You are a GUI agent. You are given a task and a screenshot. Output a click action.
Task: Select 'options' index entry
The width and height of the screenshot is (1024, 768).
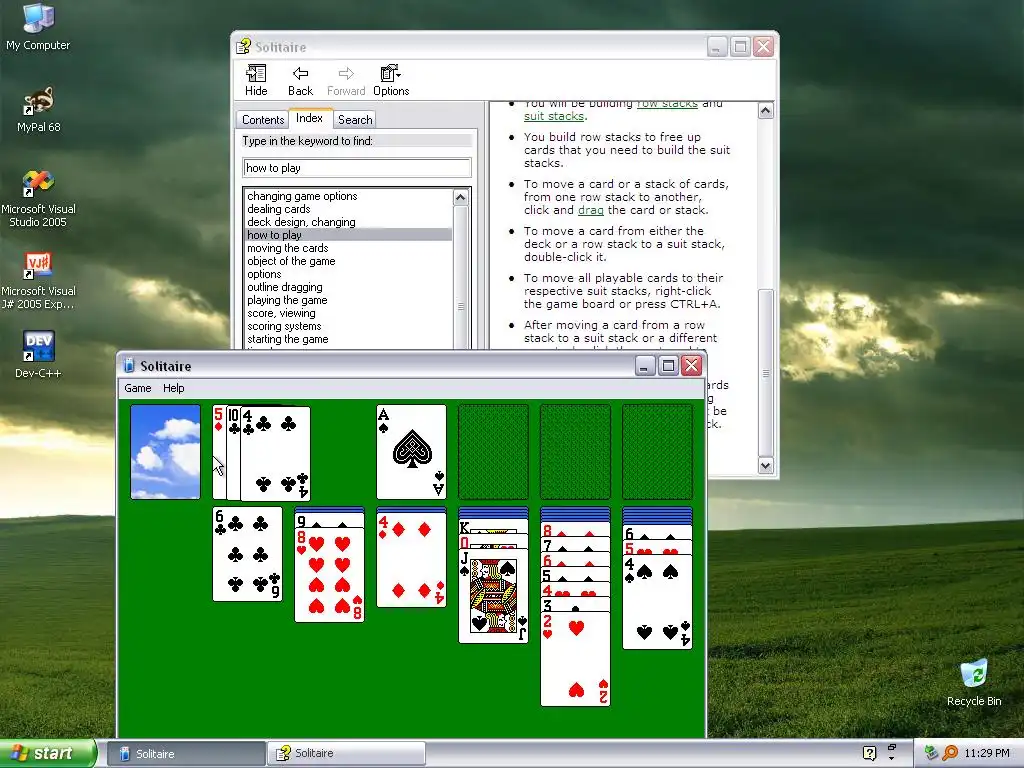click(x=264, y=274)
